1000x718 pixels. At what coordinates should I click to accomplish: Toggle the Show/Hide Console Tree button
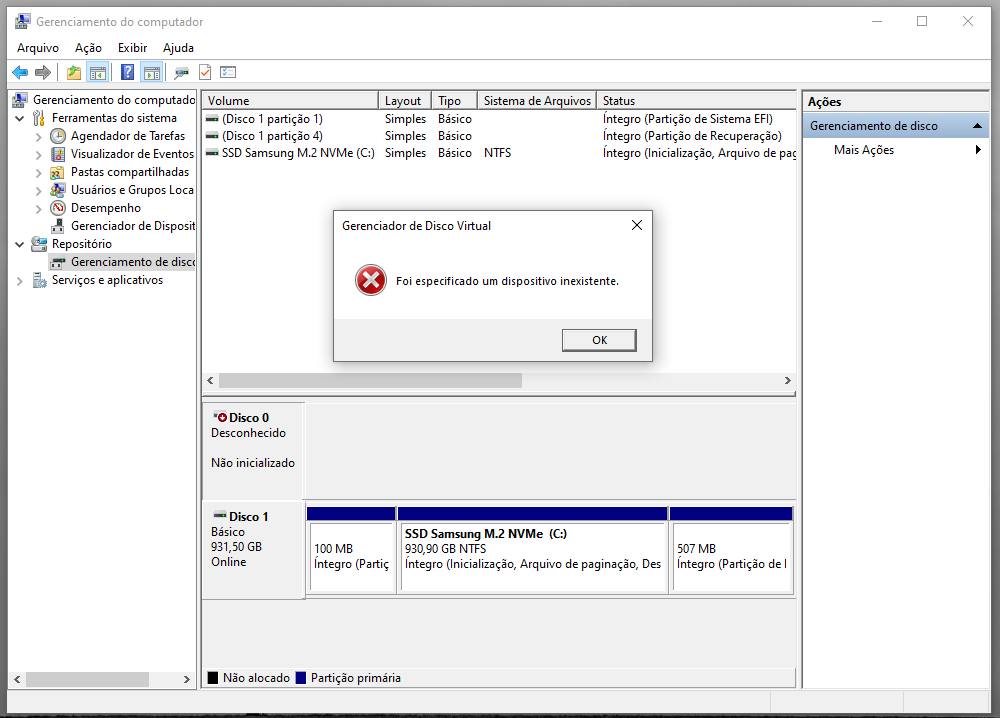98,72
